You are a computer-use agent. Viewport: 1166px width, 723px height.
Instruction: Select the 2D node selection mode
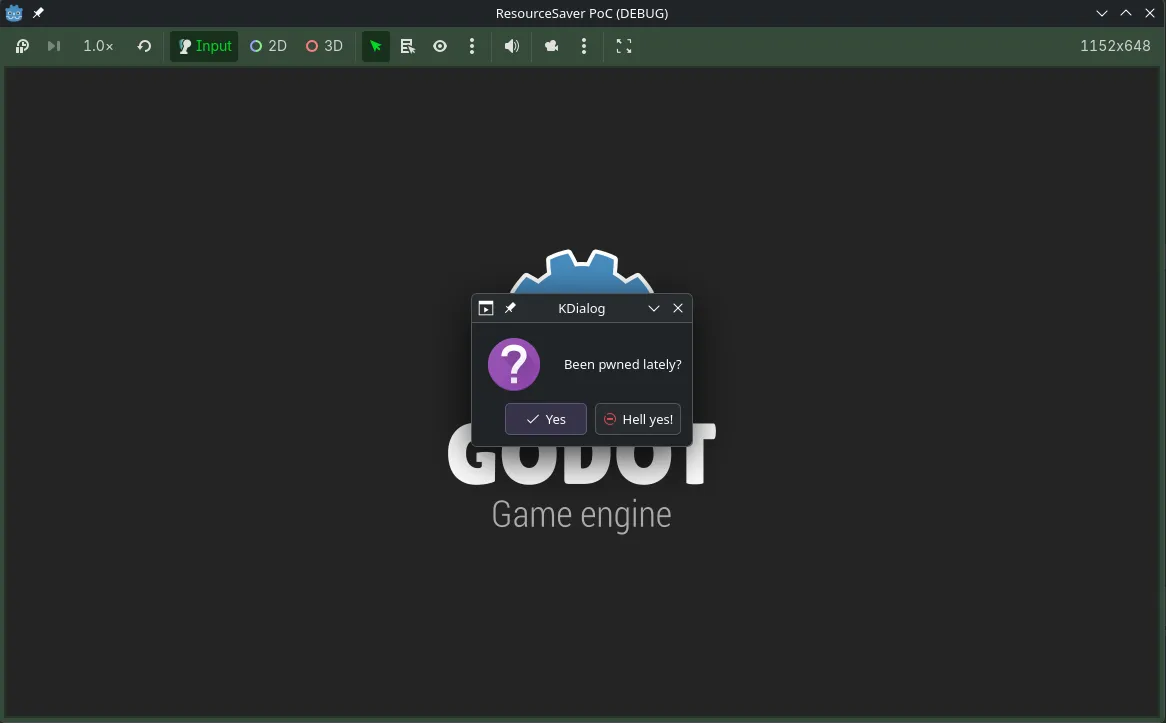[268, 46]
